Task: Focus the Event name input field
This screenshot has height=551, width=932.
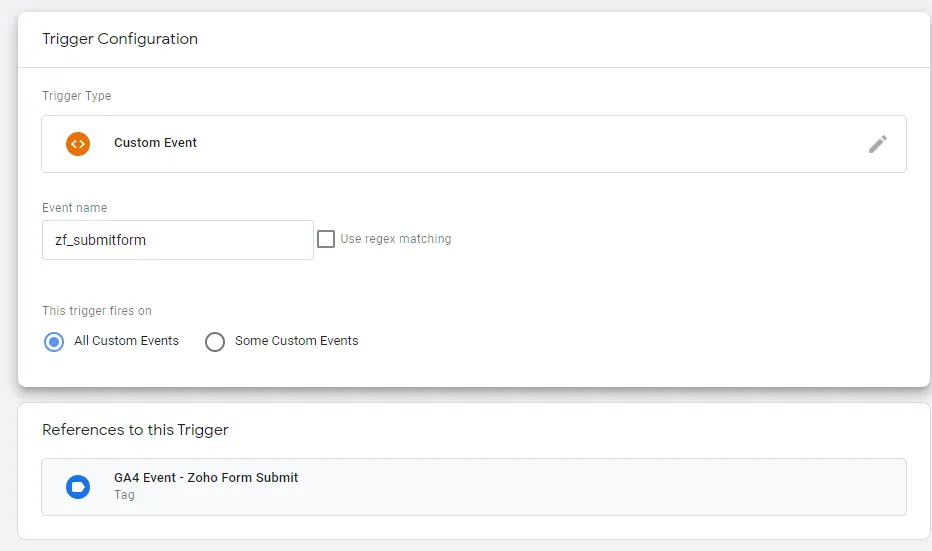Action: coord(200,240)
